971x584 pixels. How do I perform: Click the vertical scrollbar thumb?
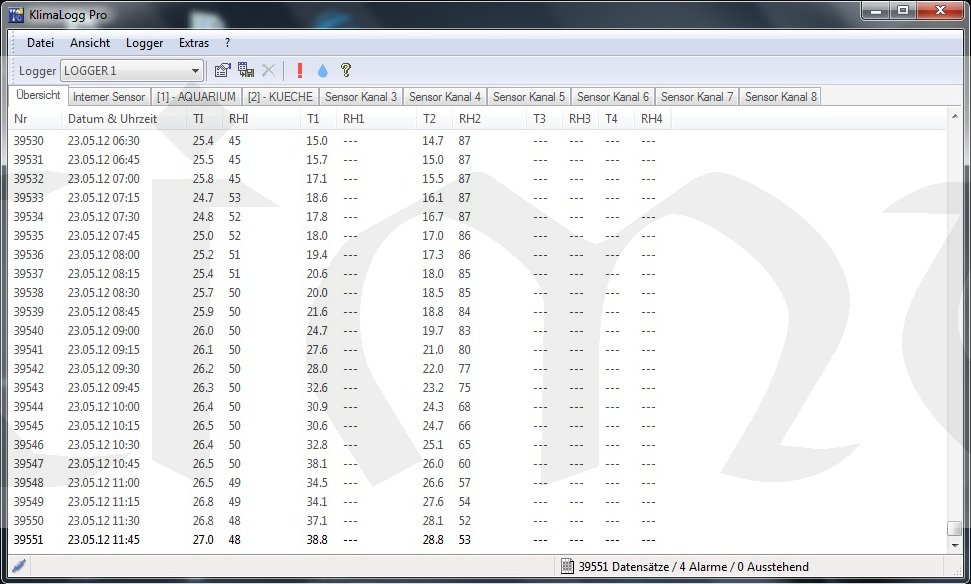pos(955,529)
